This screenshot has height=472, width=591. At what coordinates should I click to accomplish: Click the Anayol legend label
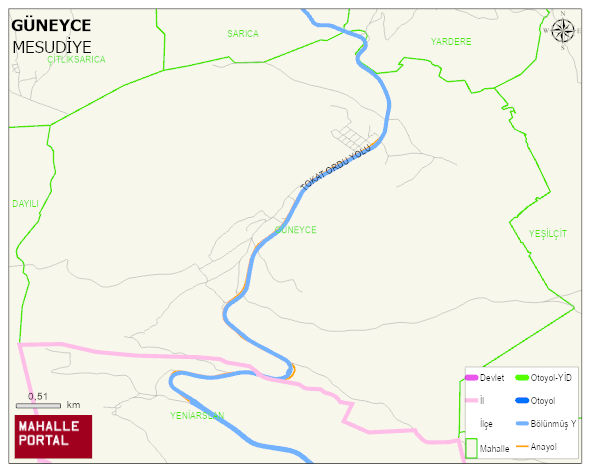pos(544,447)
